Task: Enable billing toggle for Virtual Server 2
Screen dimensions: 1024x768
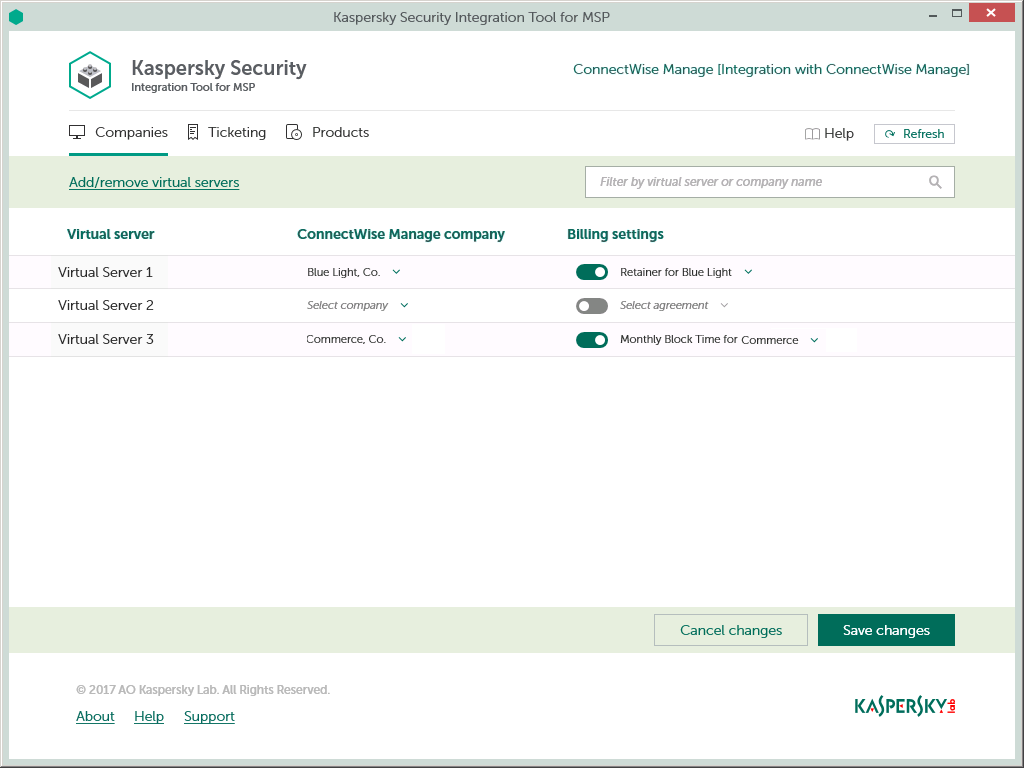Action: pyautogui.click(x=592, y=305)
